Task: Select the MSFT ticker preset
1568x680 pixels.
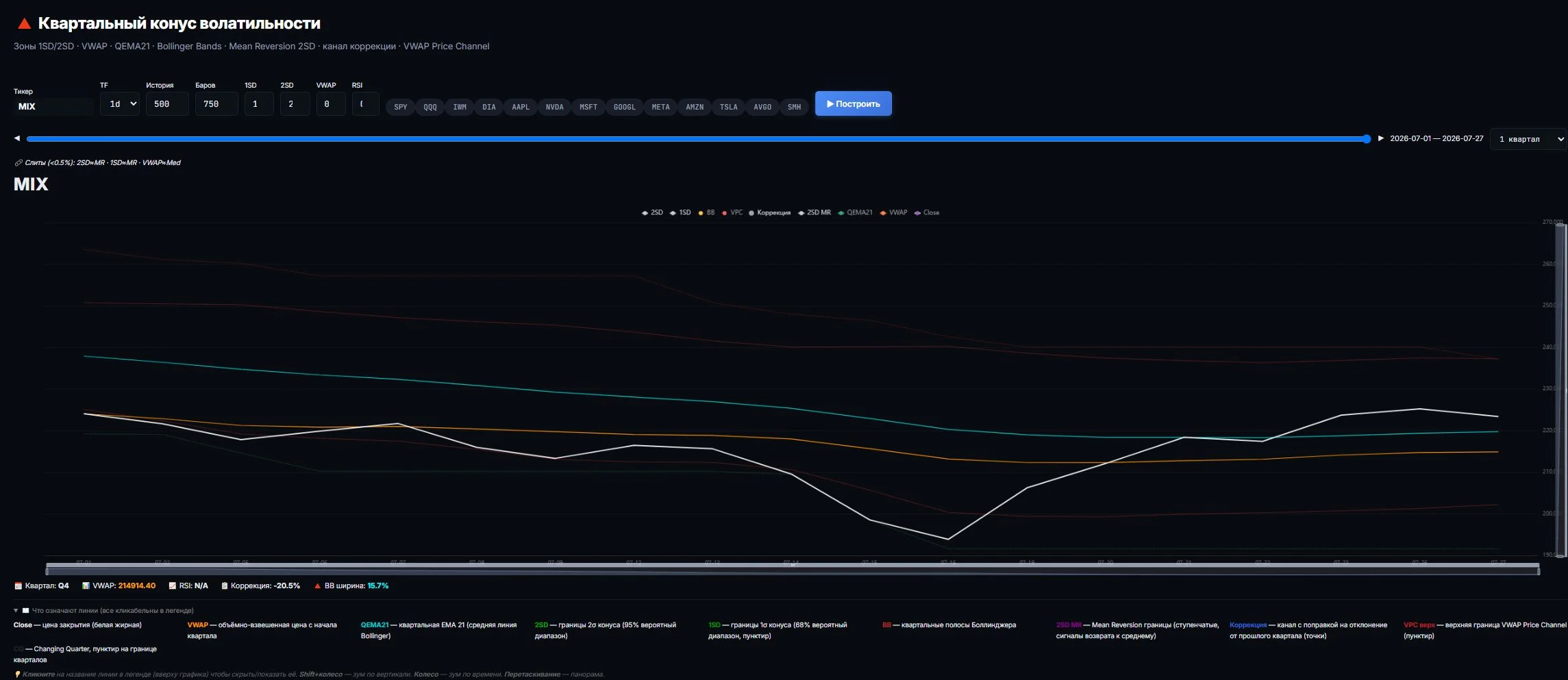Action: tap(588, 108)
